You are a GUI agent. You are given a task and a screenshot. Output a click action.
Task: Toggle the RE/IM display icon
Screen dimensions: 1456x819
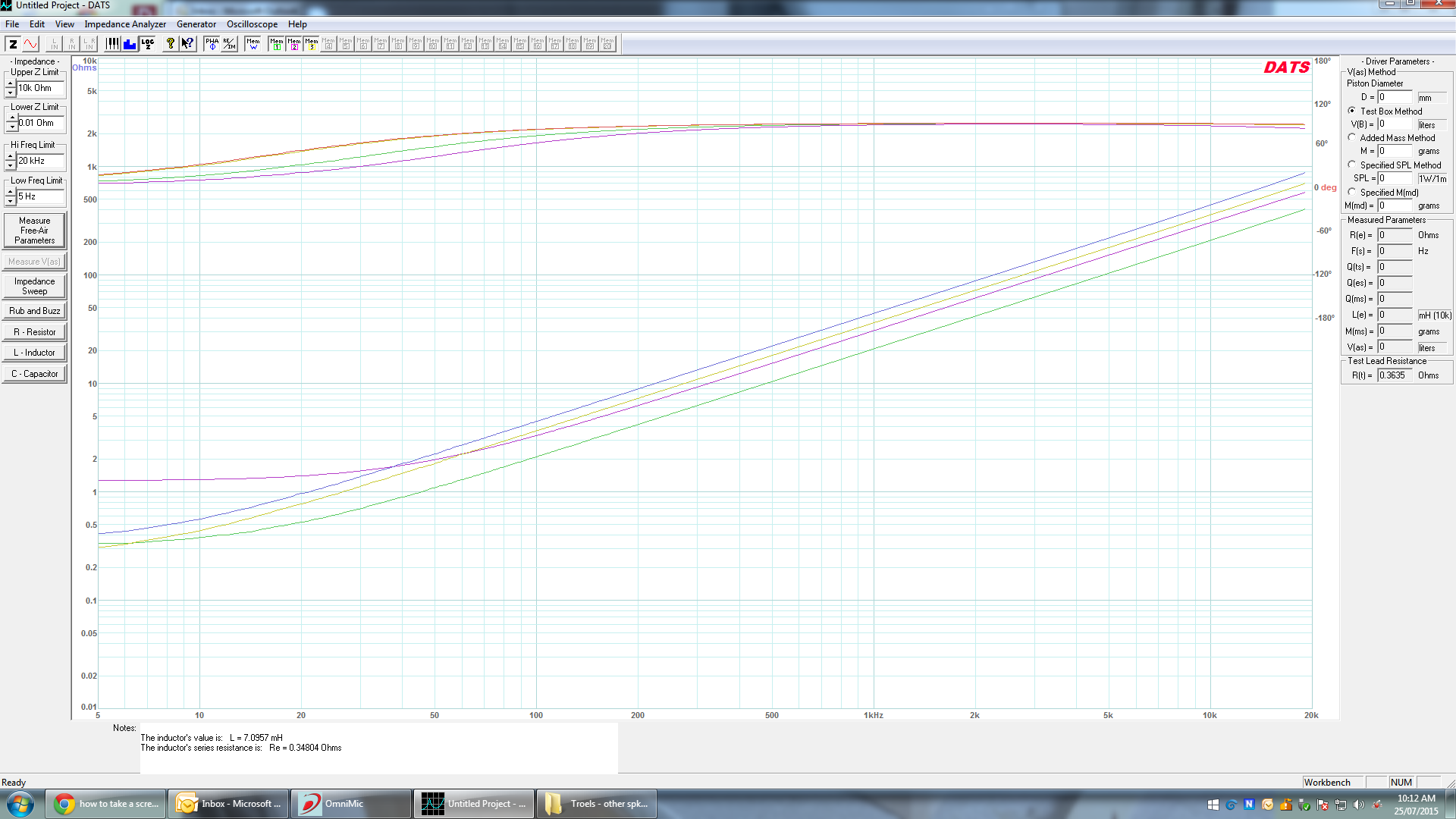click(x=229, y=44)
